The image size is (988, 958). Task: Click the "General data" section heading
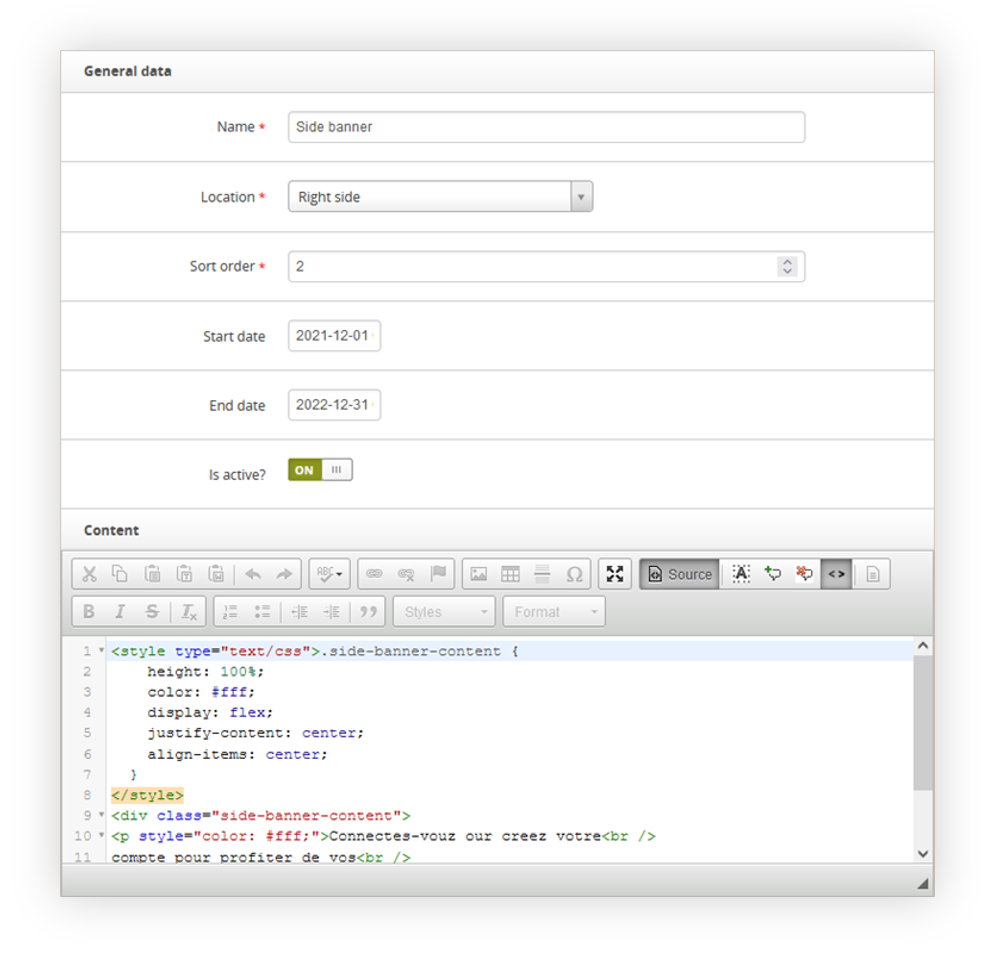128,71
